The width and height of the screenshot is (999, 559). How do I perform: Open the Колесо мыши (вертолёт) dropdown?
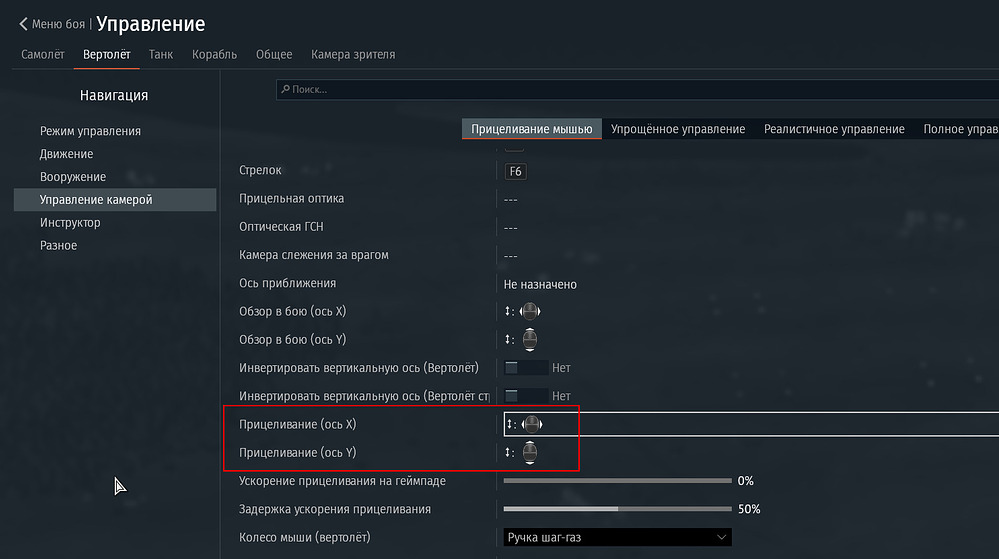[617, 537]
